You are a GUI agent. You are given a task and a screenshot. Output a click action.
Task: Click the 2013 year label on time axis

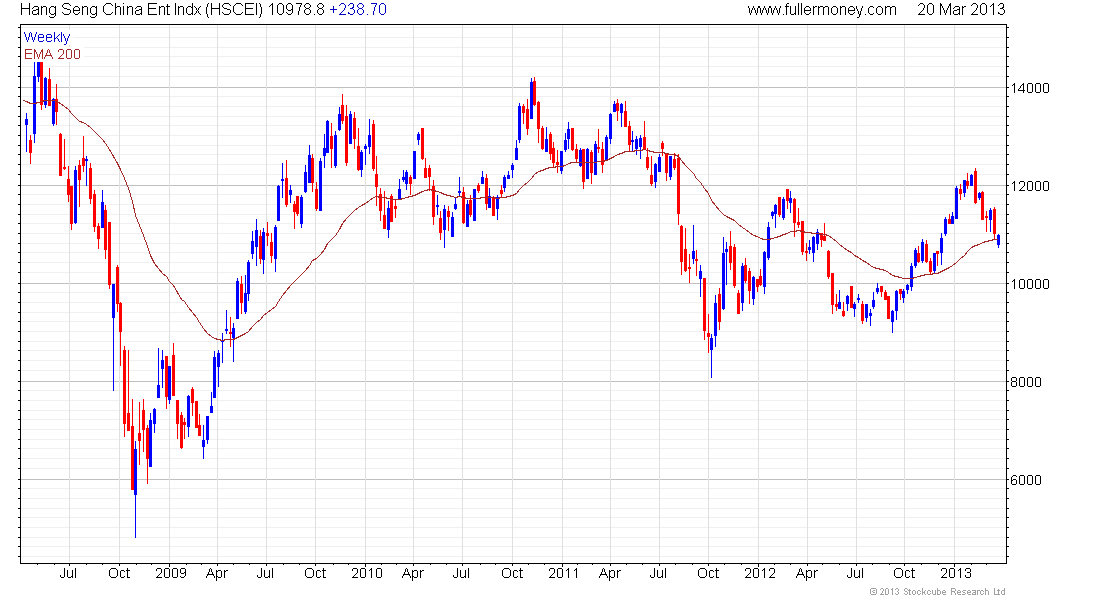click(x=956, y=573)
